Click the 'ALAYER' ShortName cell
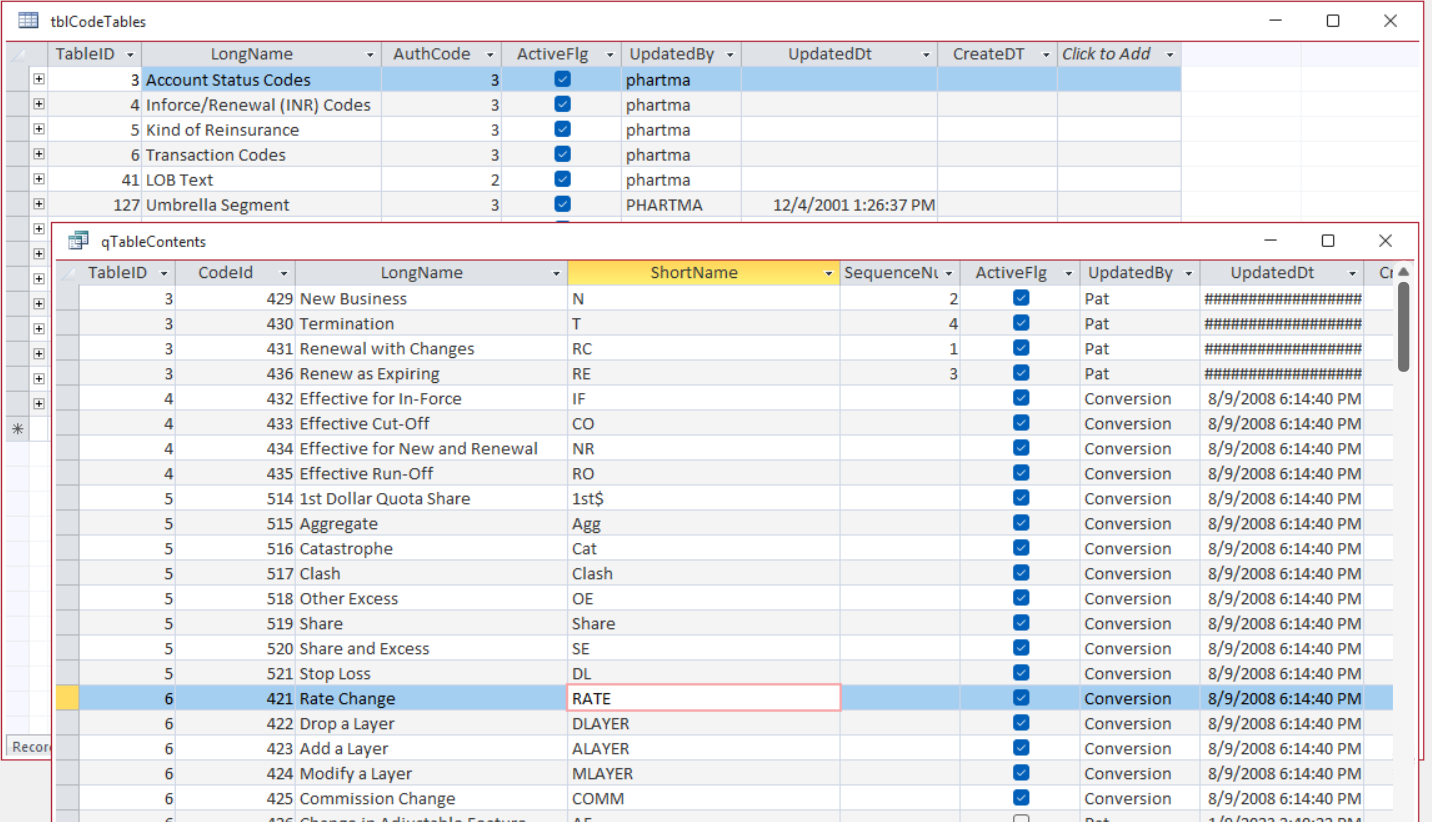1432x822 pixels. click(704, 748)
